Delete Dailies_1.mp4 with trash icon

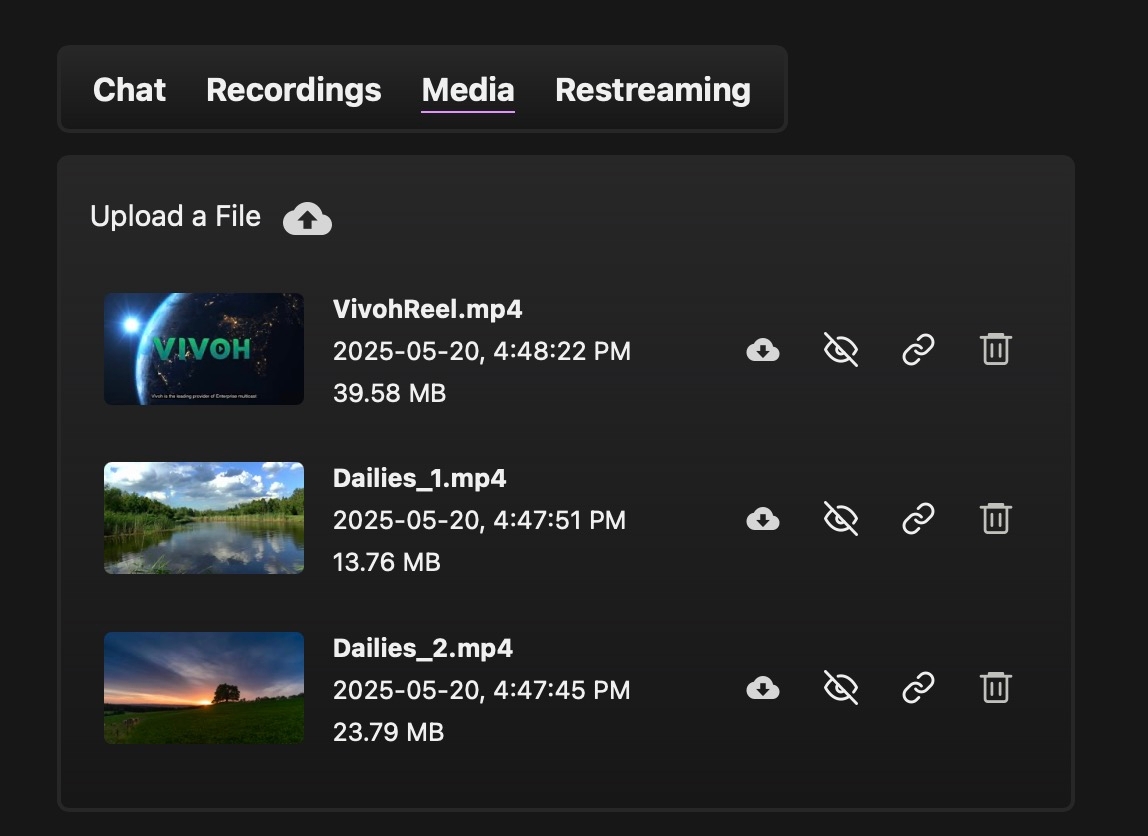coord(995,518)
